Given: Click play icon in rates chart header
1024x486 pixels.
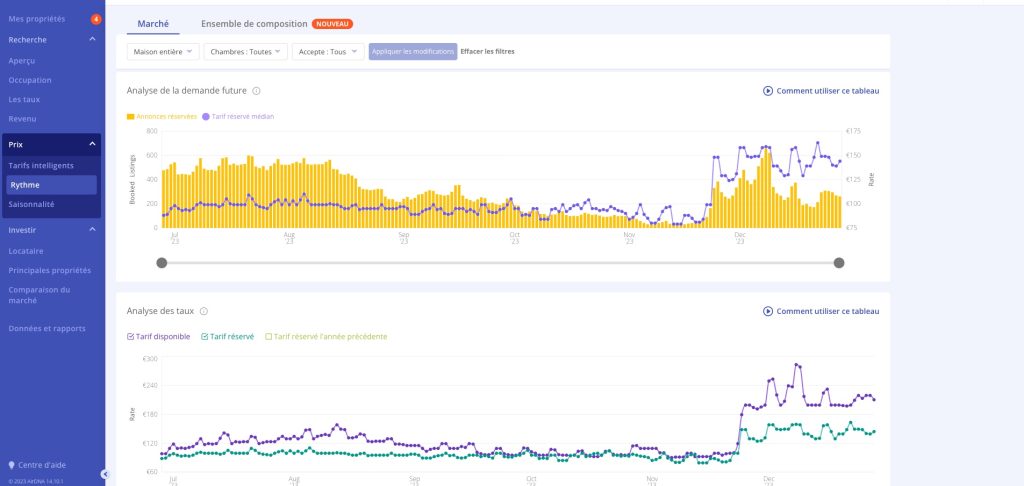Looking at the screenshot, I should [x=768, y=312].
